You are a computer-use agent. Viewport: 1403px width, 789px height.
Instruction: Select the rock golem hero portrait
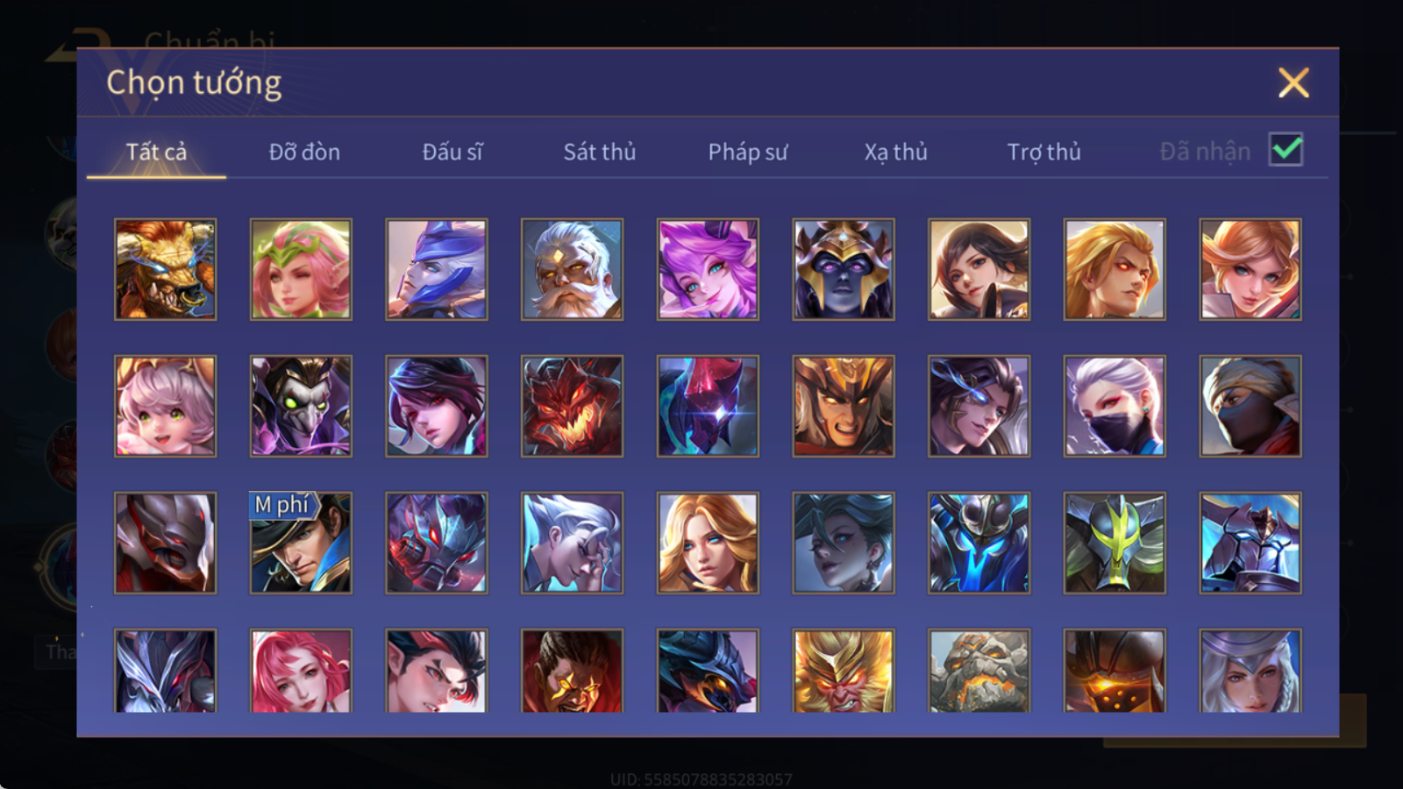coord(979,670)
